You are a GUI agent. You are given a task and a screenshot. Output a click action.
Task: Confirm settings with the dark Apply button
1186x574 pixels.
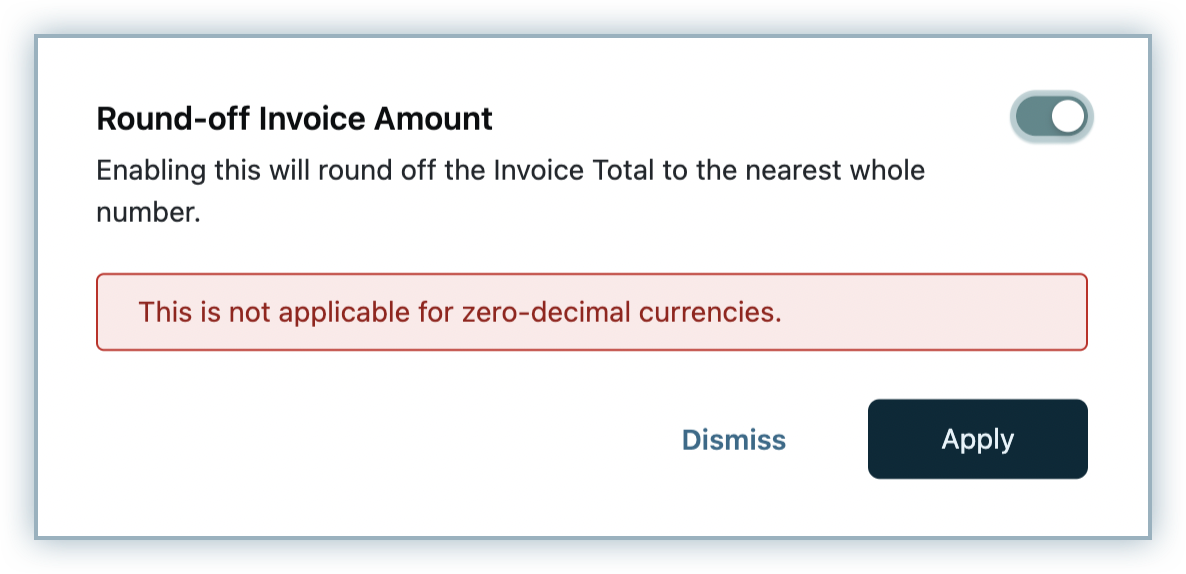click(x=977, y=439)
